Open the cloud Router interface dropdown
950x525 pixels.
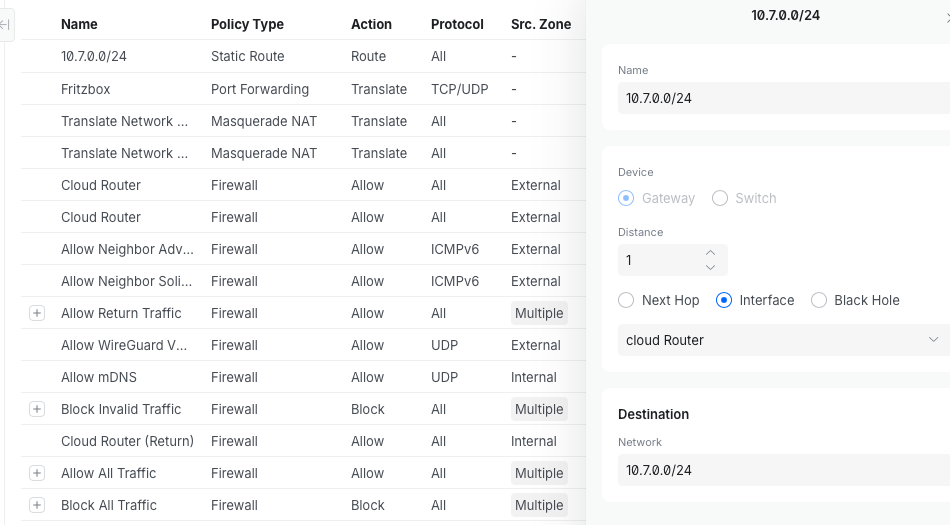780,340
